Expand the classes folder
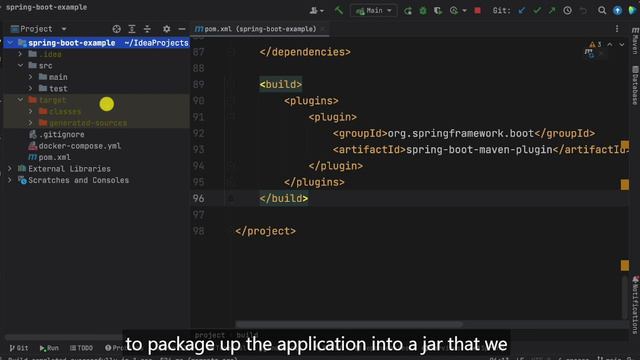The image size is (640, 360). tap(31, 111)
